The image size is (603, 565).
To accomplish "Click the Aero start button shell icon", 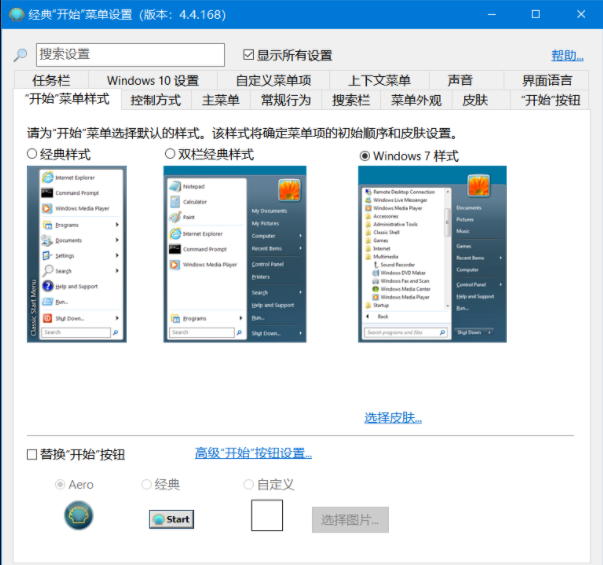I will click(x=79, y=516).
